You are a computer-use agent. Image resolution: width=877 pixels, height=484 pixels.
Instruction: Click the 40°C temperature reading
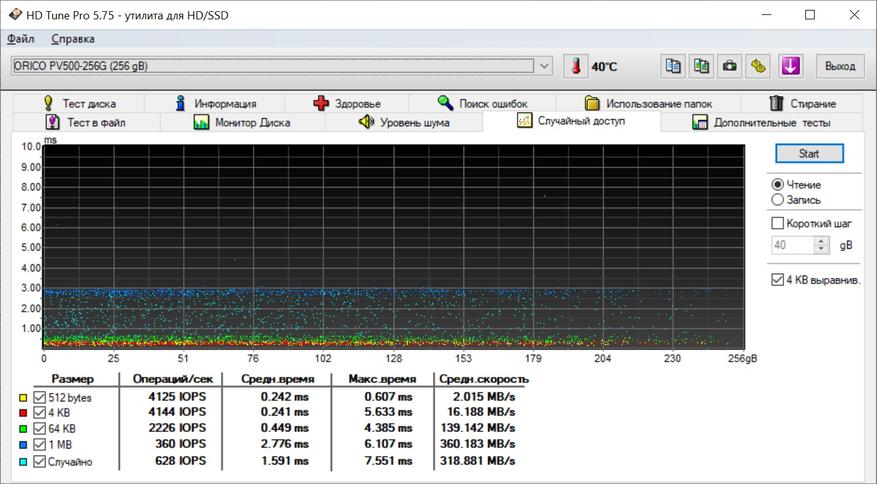[605, 67]
